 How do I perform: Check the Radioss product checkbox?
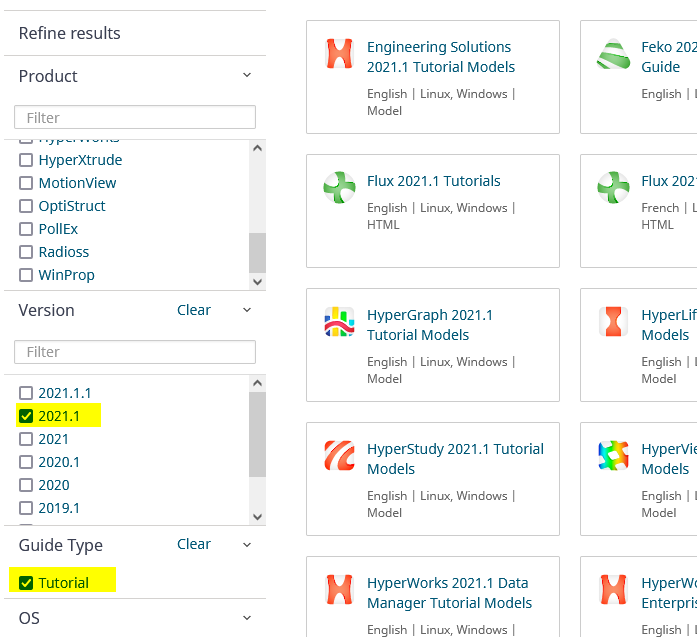pyautogui.click(x=26, y=252)
